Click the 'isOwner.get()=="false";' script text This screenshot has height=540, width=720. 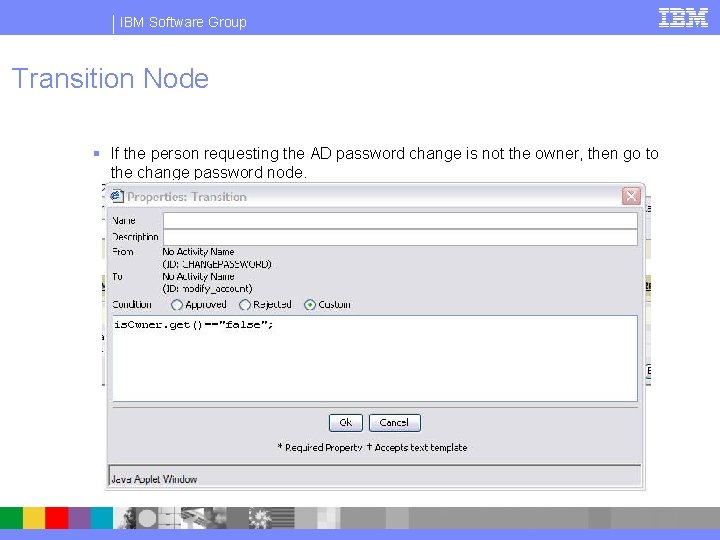pyautogui.click(x=193, y=325)
